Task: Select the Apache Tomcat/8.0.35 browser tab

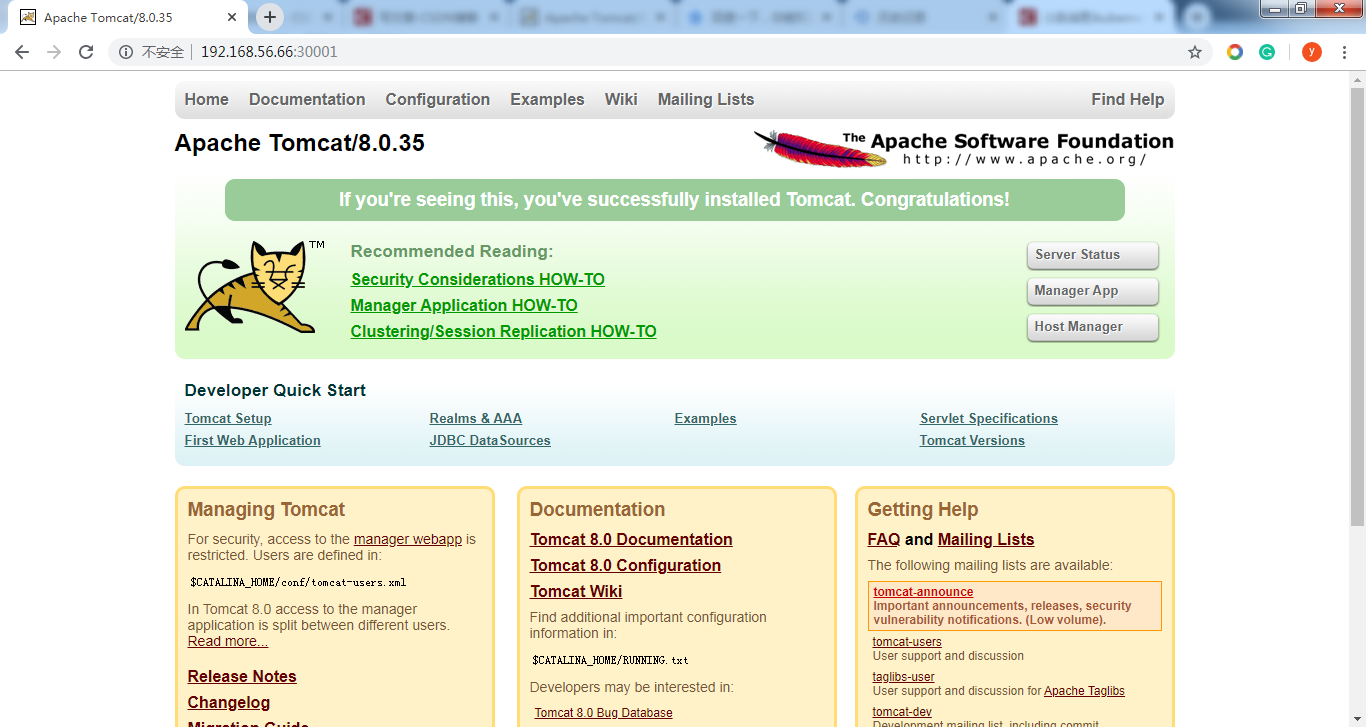Action: click(x=128, y=18)
